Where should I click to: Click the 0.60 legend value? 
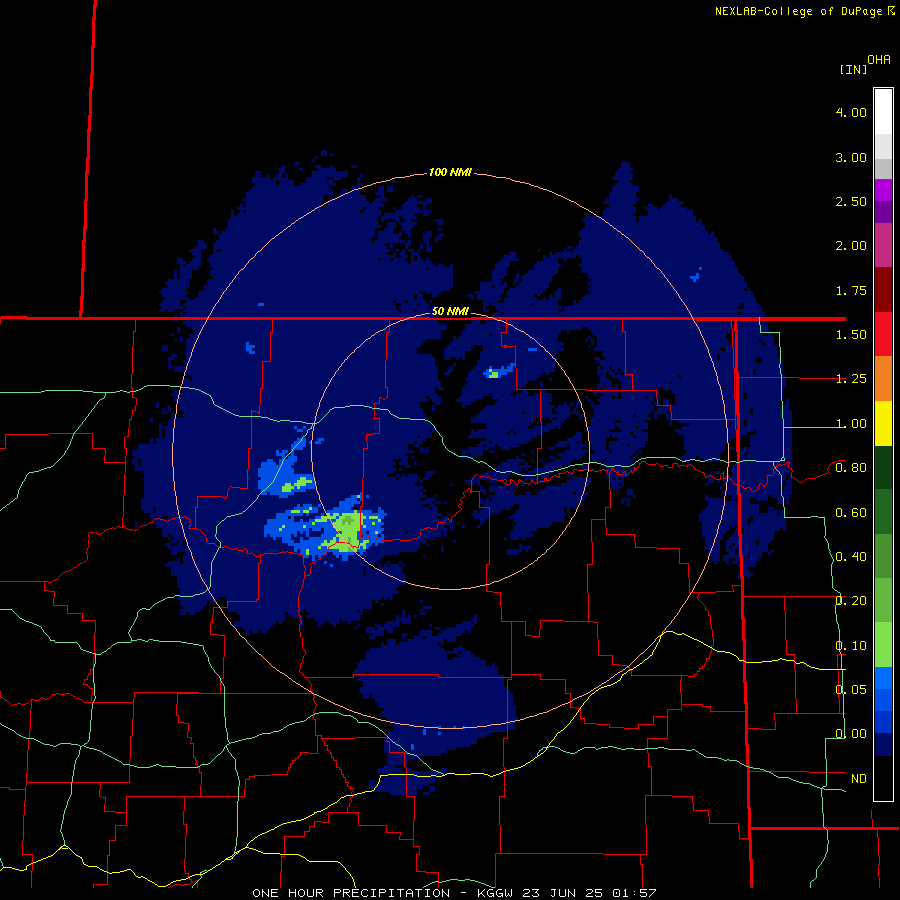(x=851, y=513)
